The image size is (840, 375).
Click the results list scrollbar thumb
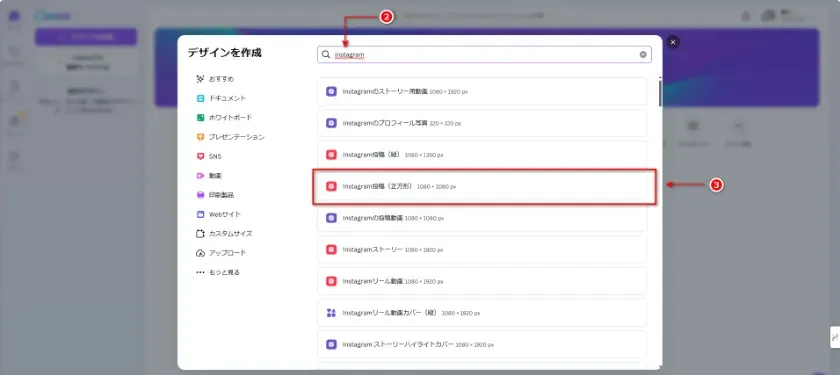pyautogui.click(x=660, y=93)
